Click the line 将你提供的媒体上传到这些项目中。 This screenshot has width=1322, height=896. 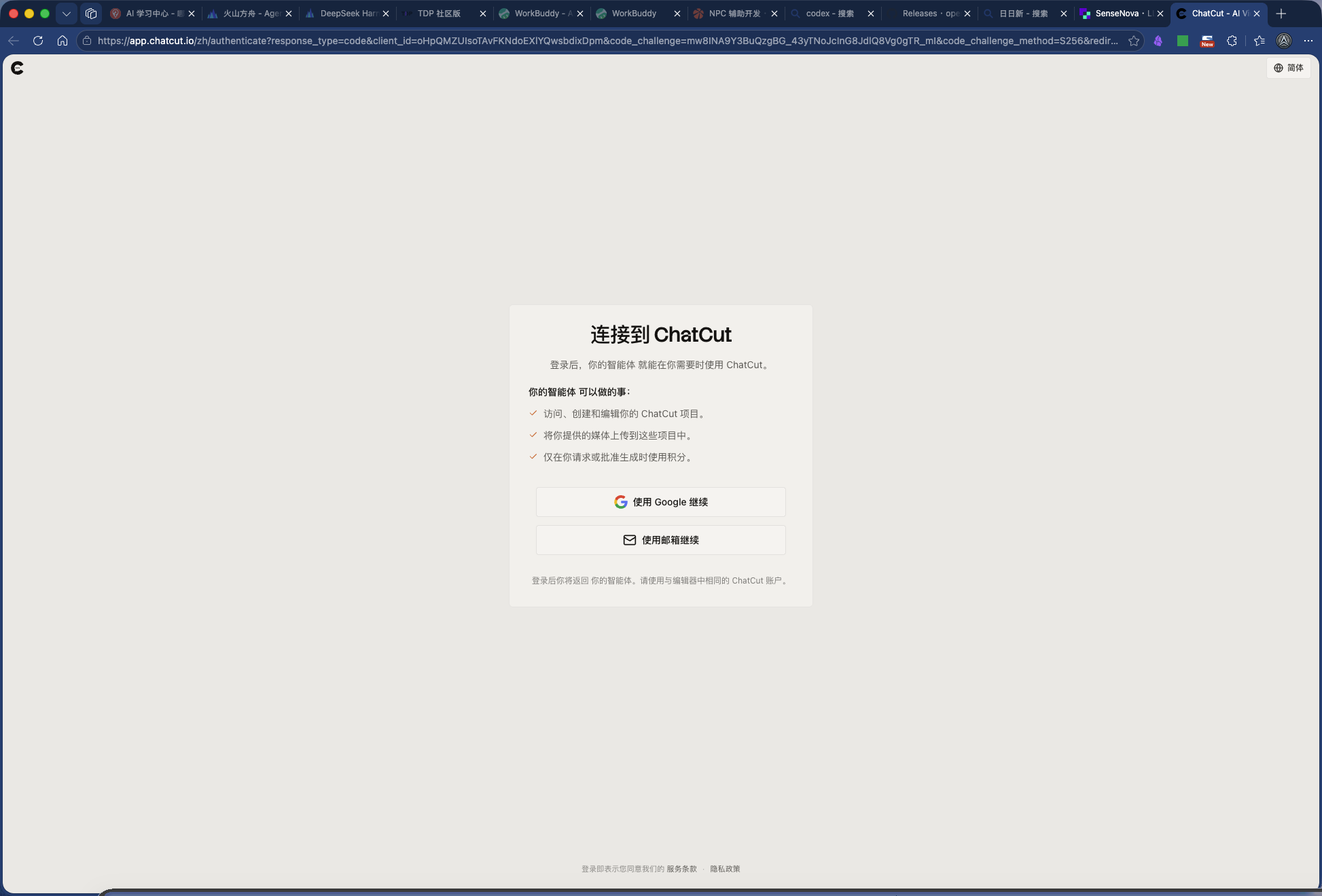(619, 435)
